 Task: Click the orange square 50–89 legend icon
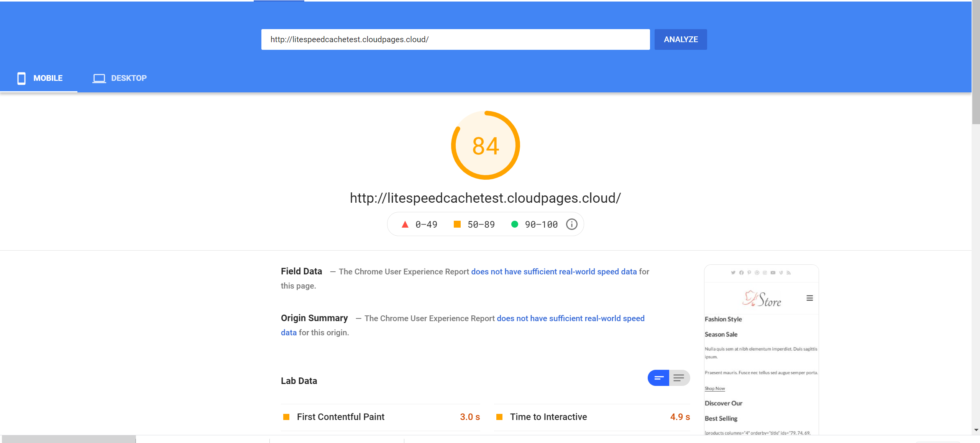click(458, 225)
